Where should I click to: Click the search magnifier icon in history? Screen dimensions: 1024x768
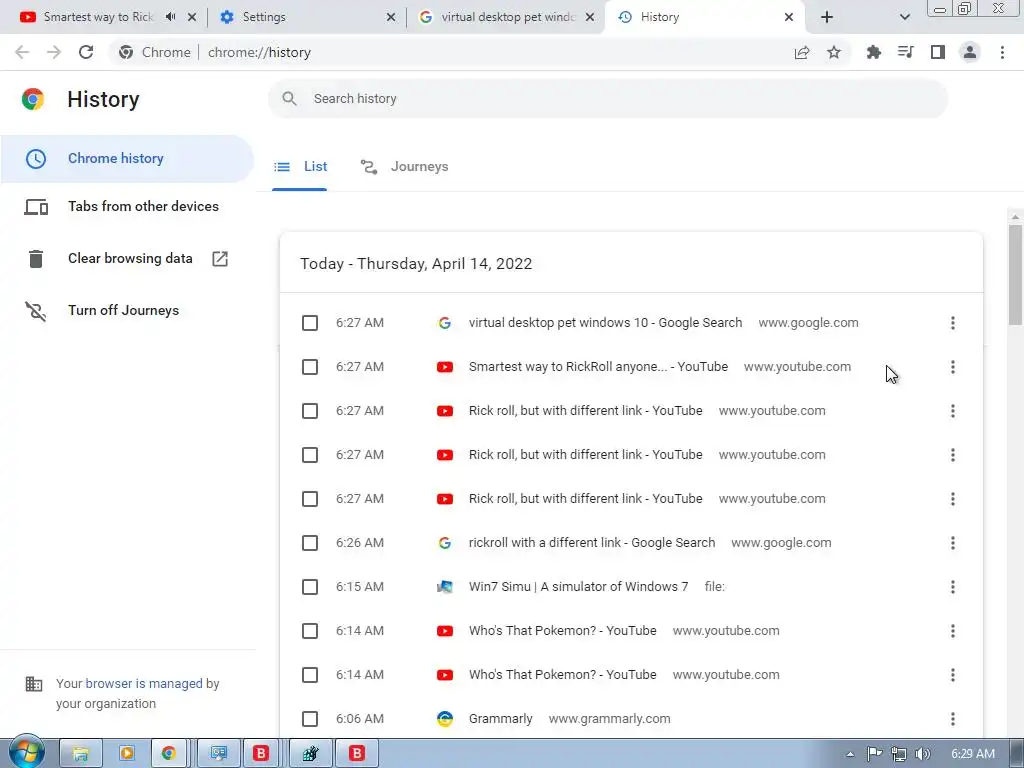289,99
